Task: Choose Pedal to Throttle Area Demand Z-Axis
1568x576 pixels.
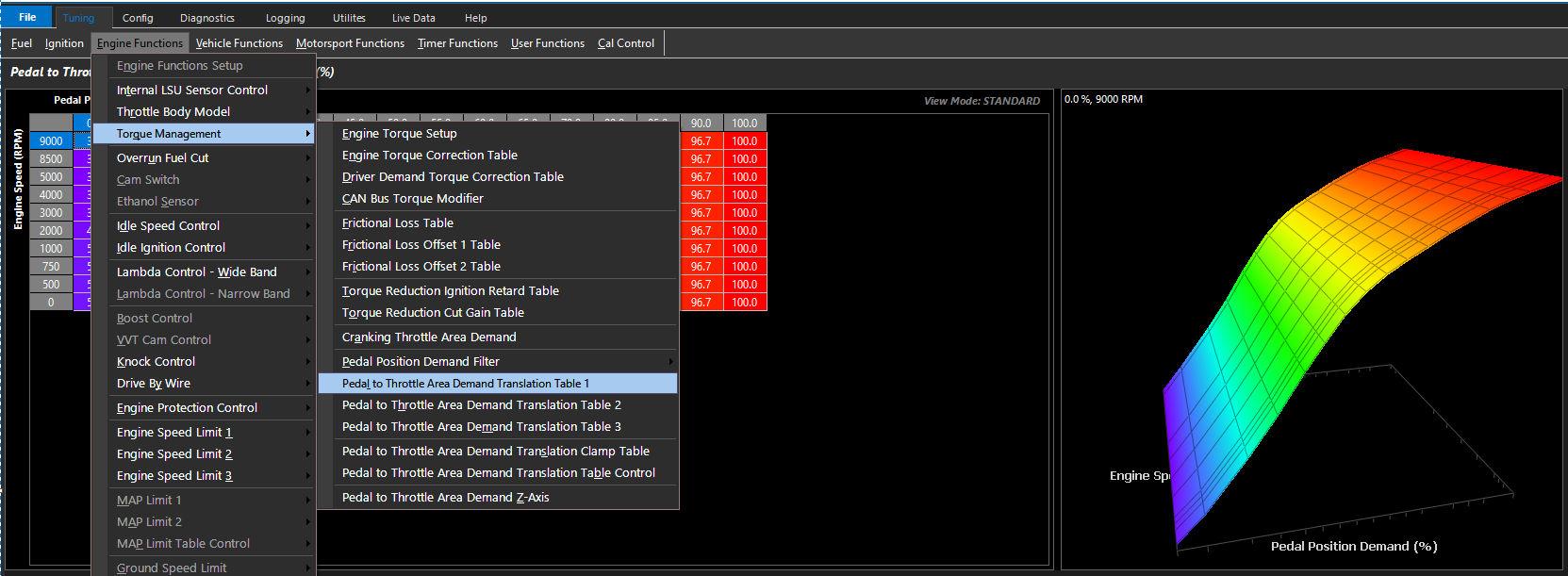Action: (x=445, y=498)
